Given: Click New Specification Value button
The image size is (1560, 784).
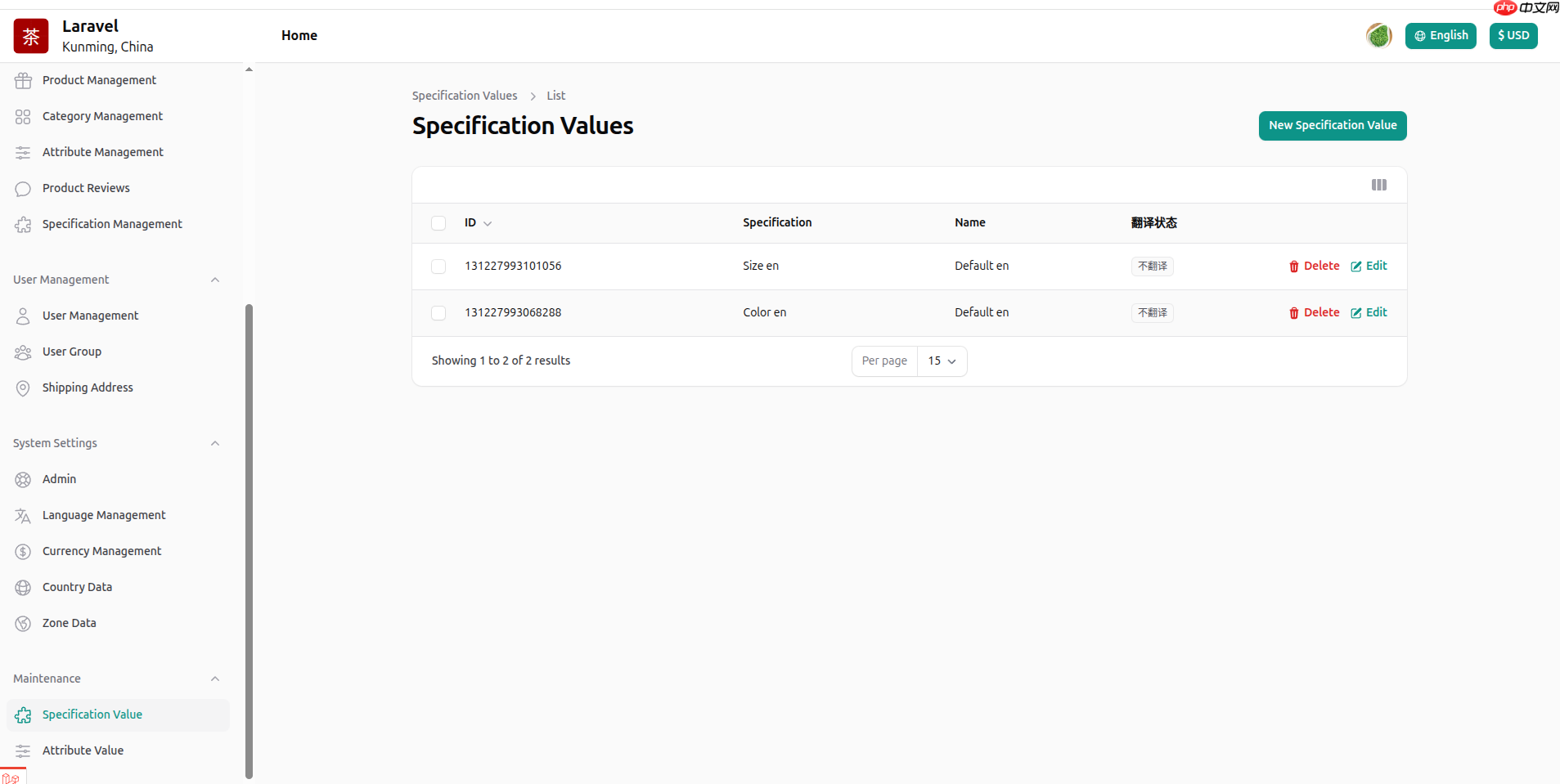Looking at the screenshot, I should (x=1332, y=126).
